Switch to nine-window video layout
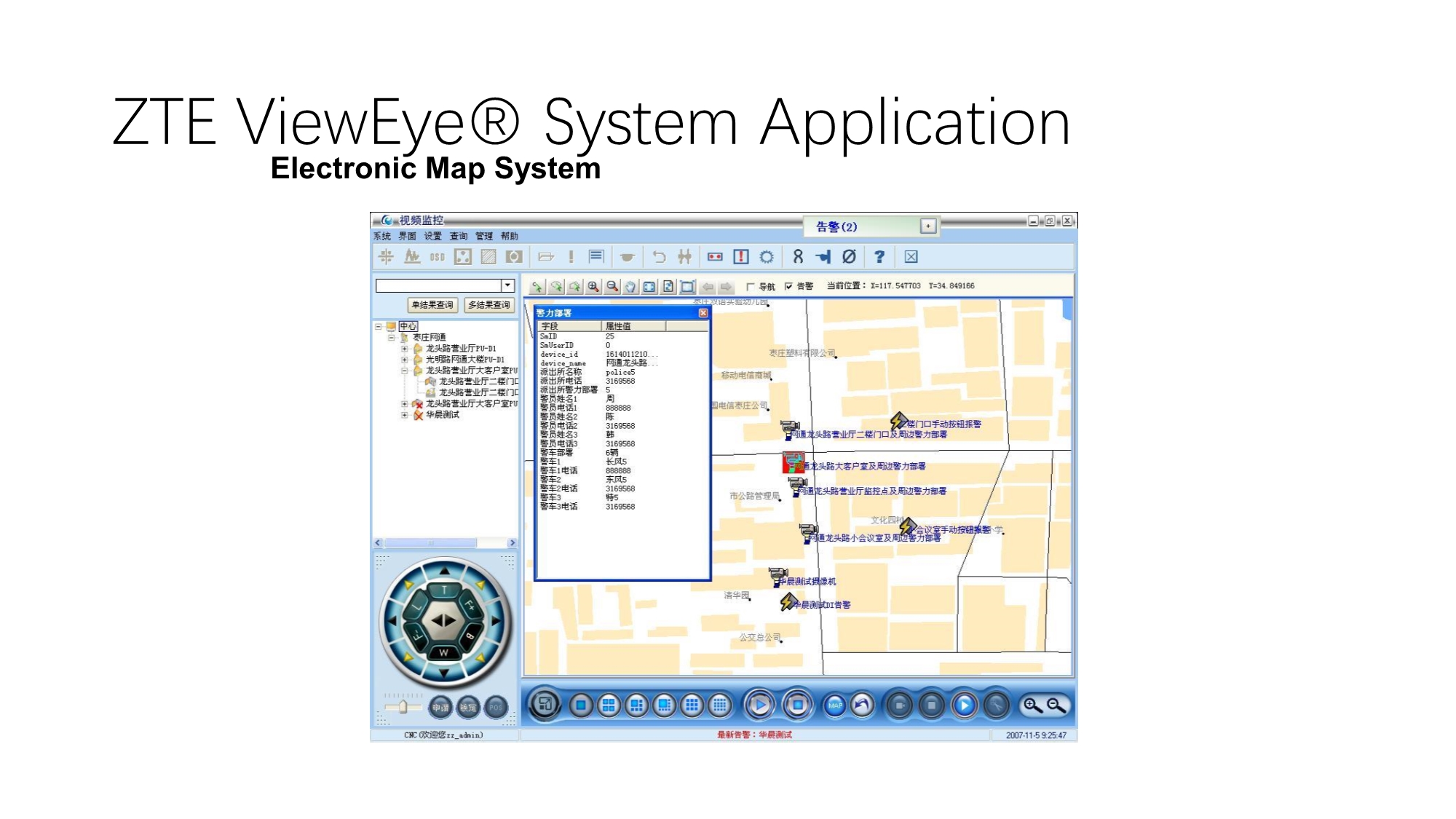 (692, 705)
